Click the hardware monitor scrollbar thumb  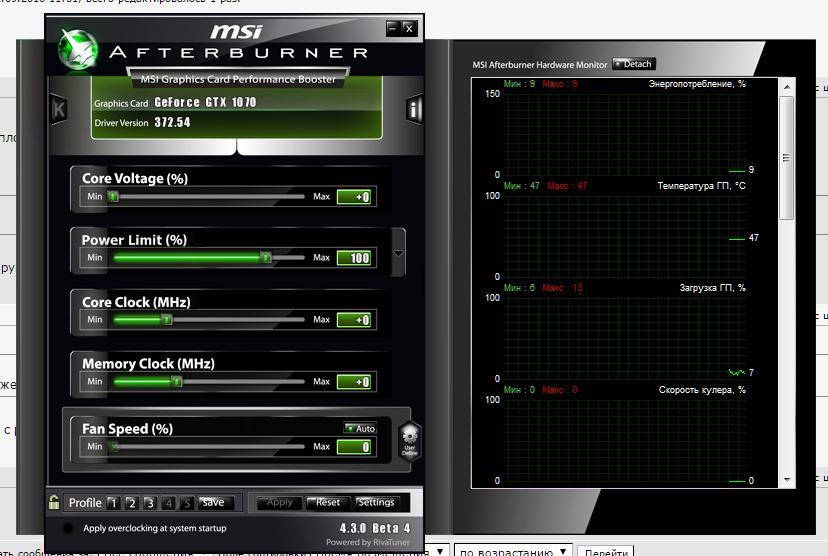787,157
